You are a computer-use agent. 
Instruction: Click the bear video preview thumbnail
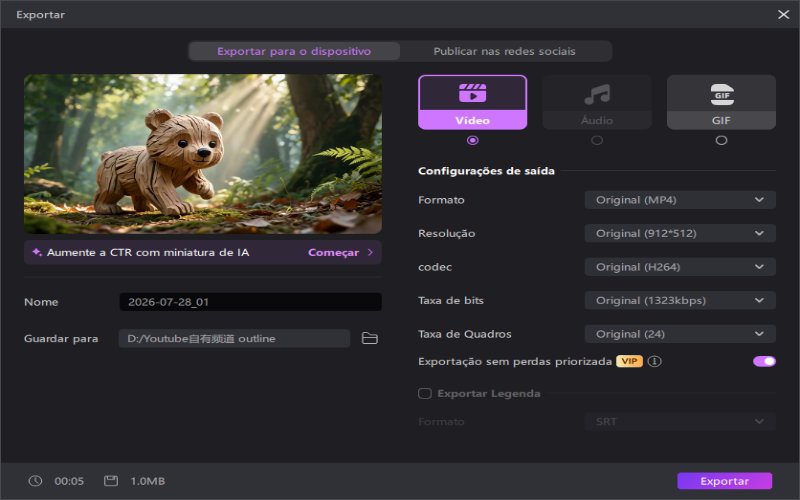click(203, 154)
